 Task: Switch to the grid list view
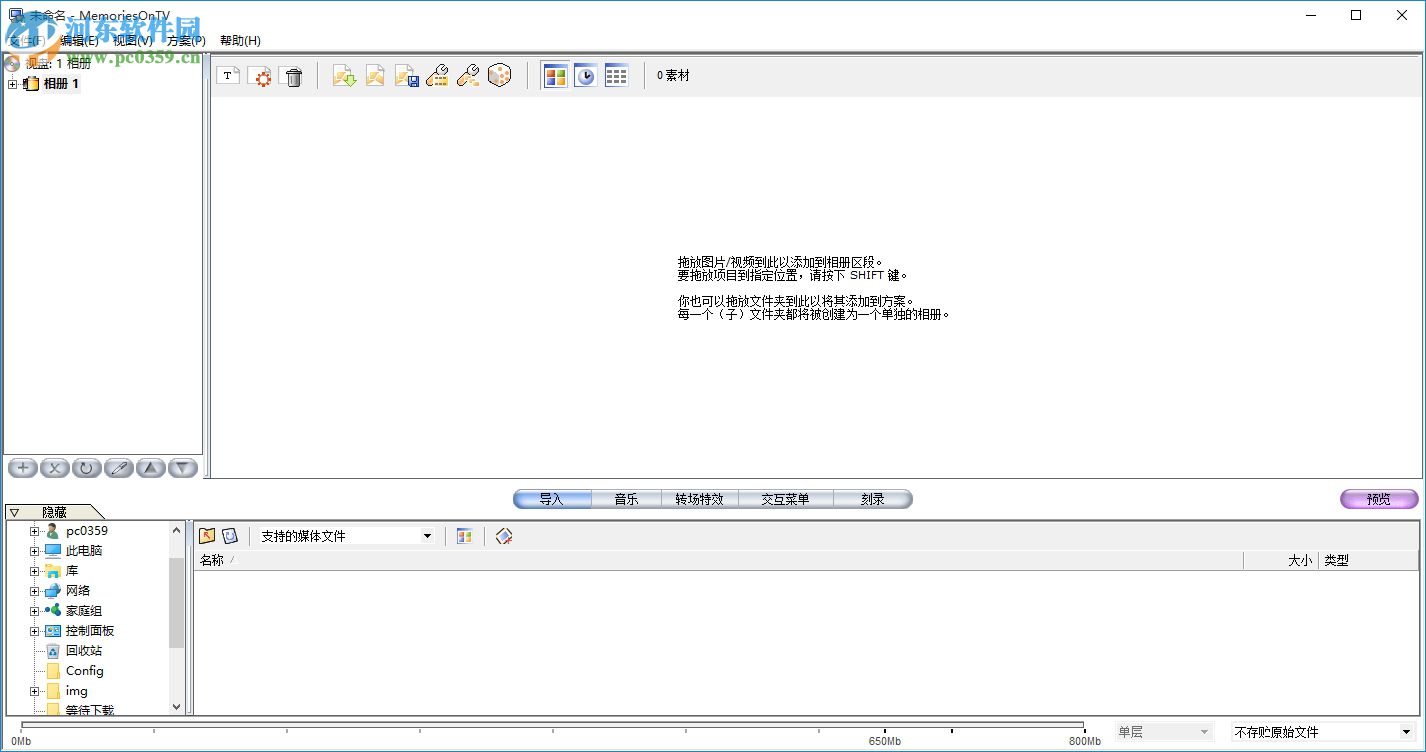coord(617,76)
